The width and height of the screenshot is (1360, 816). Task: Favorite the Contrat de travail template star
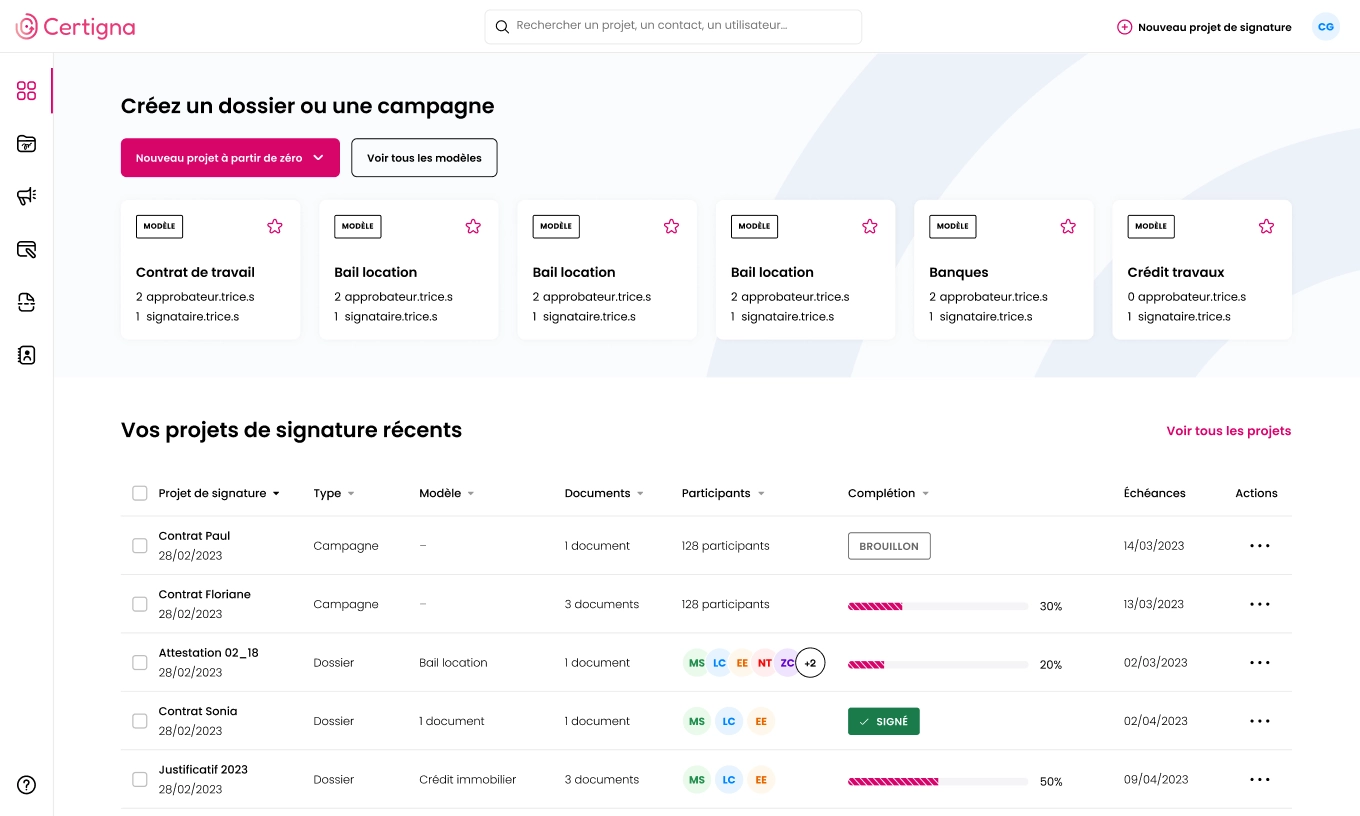point(275,226)
